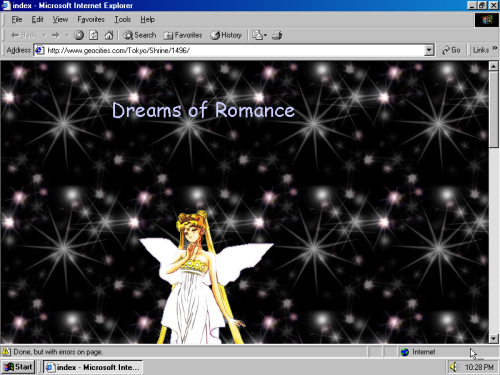Refresh the current page
500x375 pixels.
coord(94,35)
